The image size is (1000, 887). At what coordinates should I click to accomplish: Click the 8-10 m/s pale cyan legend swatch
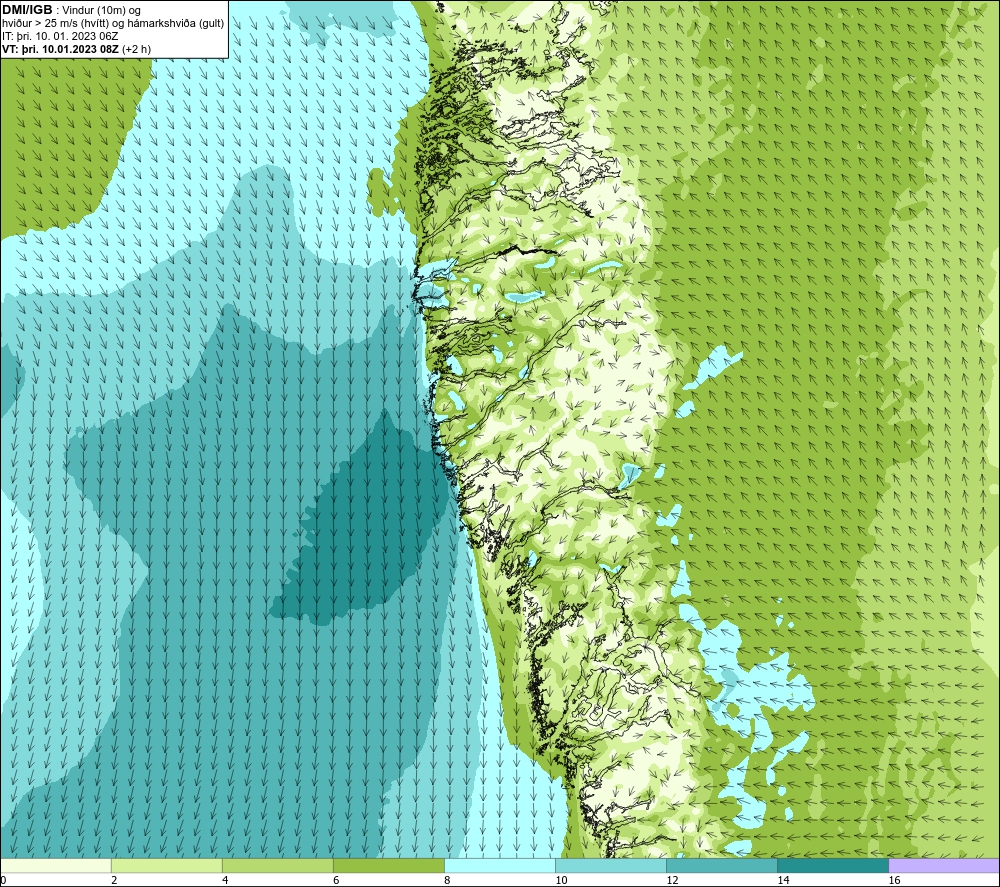[500, 866]
